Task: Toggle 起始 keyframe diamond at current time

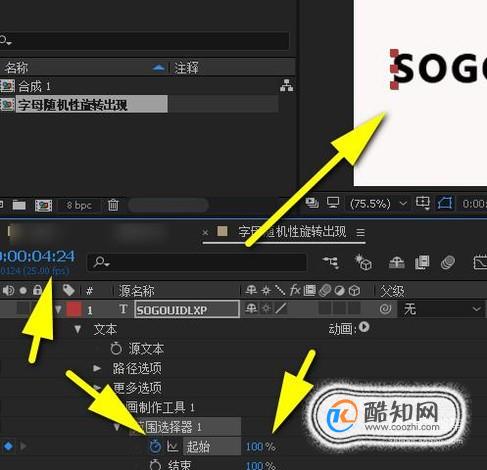Action: coord(9,446)
